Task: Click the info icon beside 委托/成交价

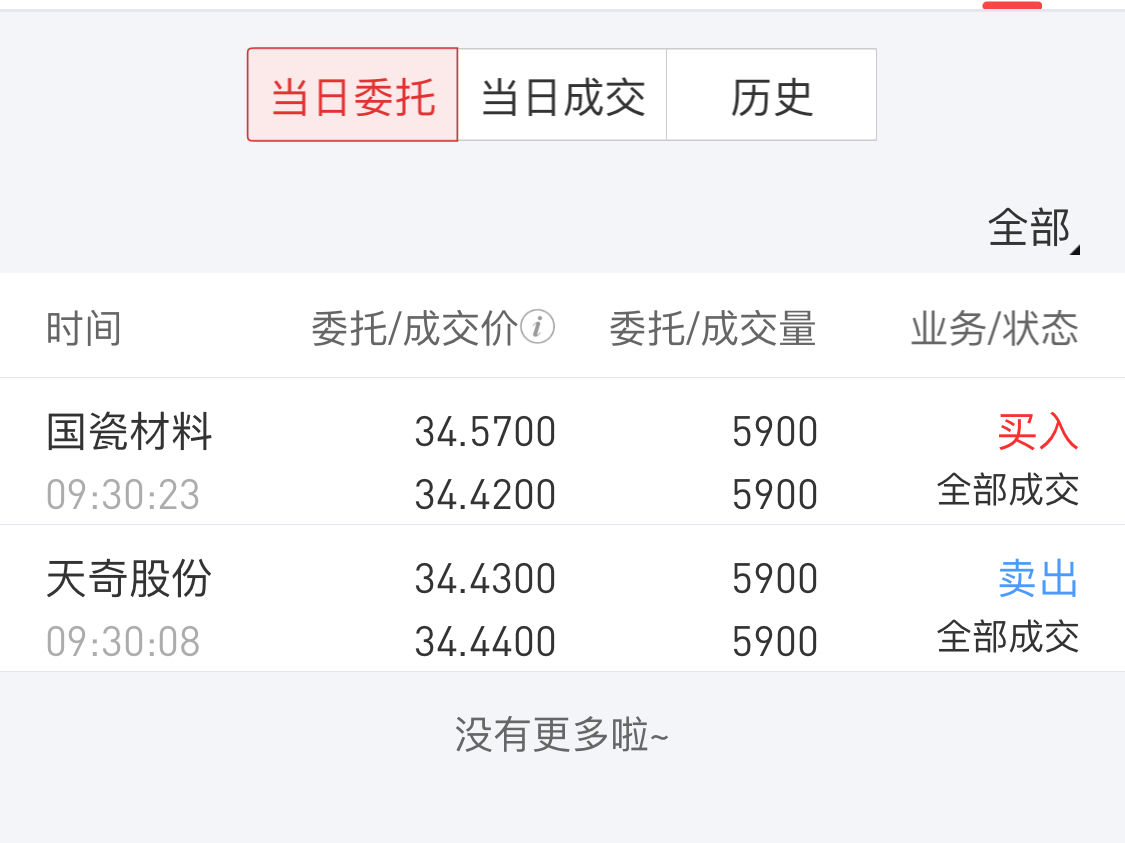Action: tap(538, 327)
